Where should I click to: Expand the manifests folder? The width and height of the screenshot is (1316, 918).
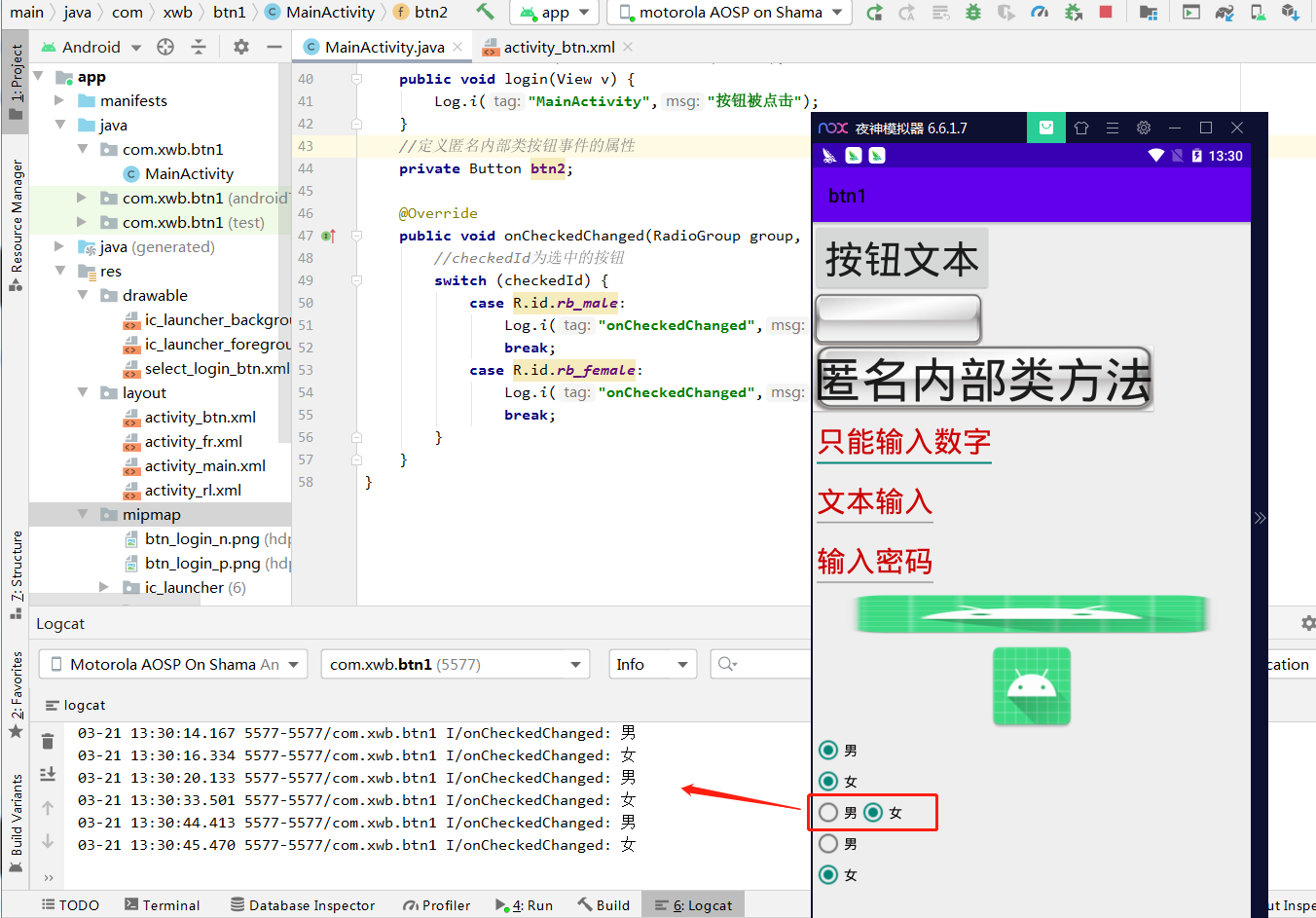pos(59,100)
